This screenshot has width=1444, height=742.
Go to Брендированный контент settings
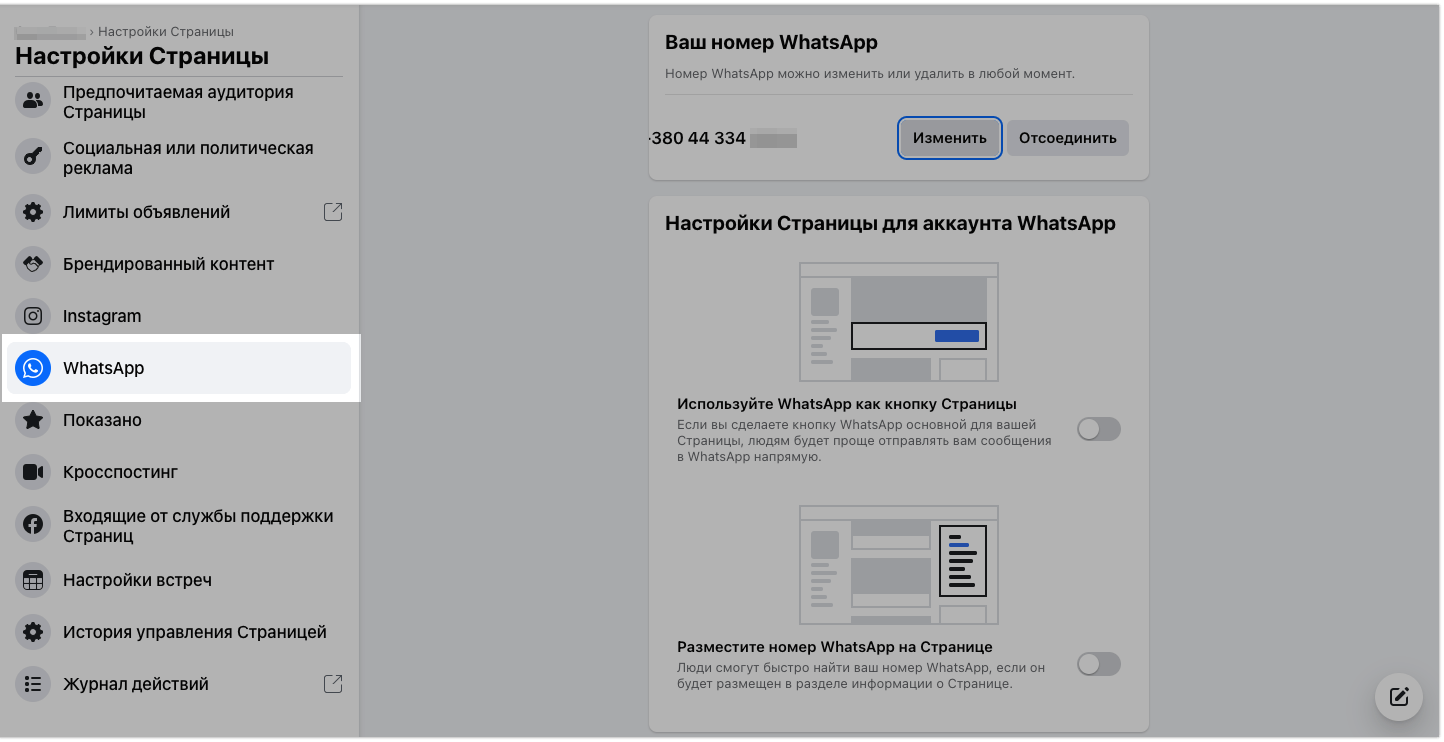tap(178, 264)
